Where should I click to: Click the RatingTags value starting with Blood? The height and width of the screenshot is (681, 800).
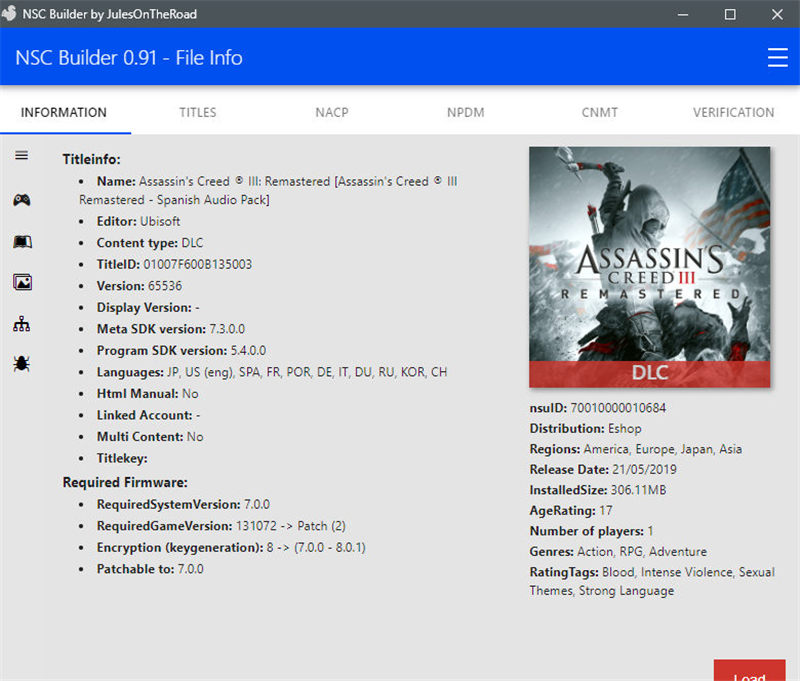click(652, 582)
